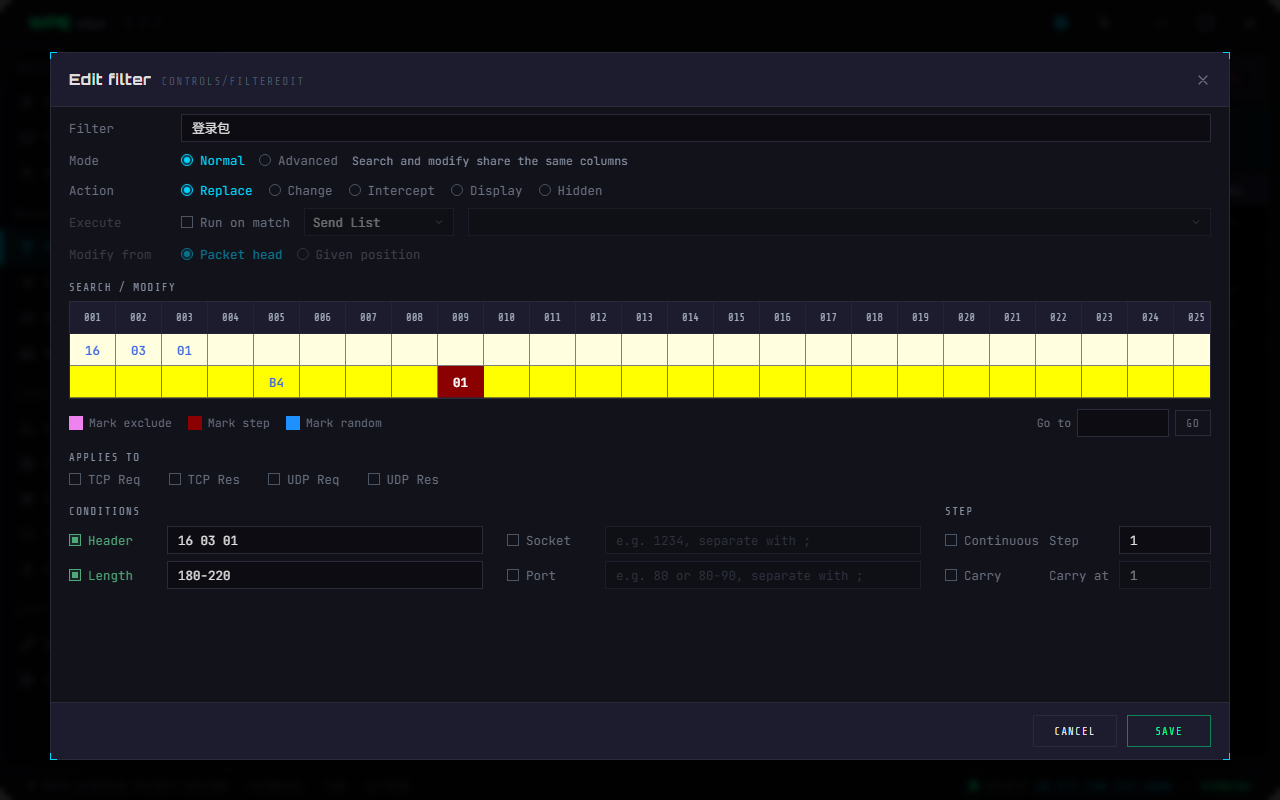Open the Send List dropdown

pos(379,222)
